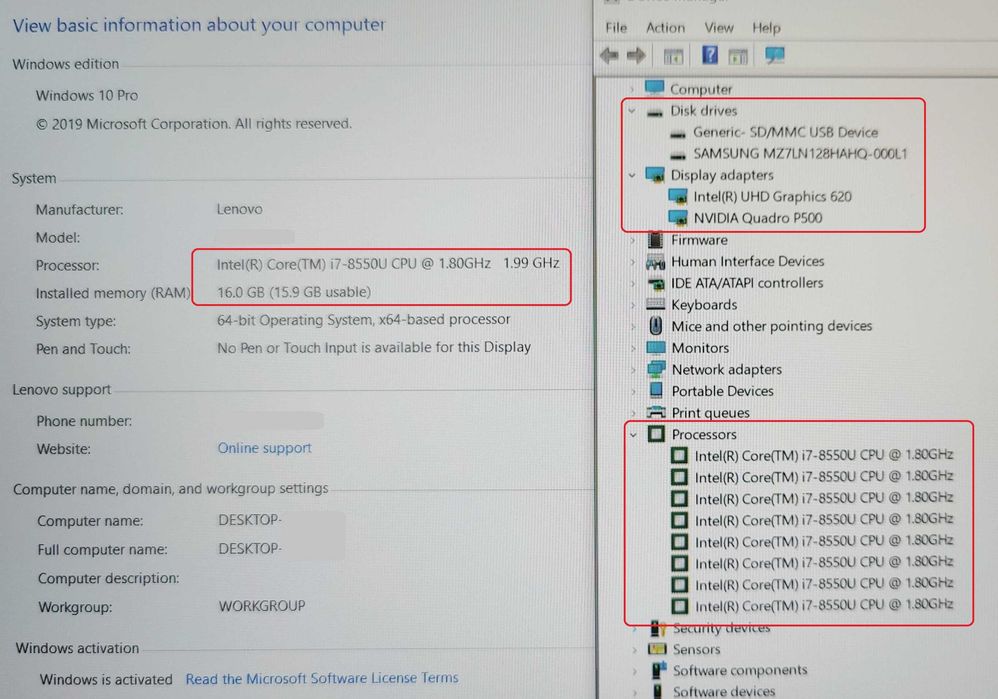This screenshot has width=998, height=699.
Task: Select Intel(R) UHD Graphics 620 entry
Action: [772, 197]
